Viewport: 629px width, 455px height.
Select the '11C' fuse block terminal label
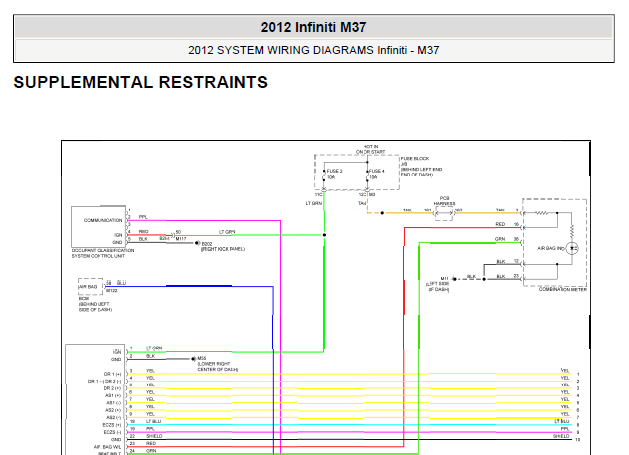[318, 195]
